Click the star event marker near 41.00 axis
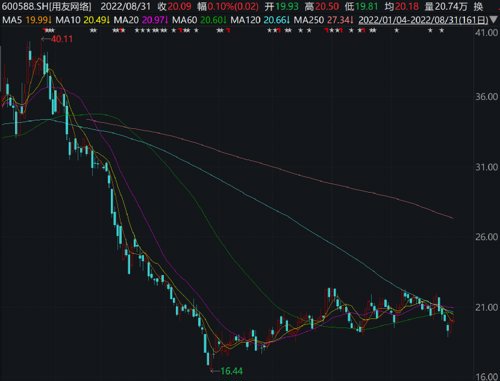The width and height of the screenshot is (500, 381). click(441, 31)
